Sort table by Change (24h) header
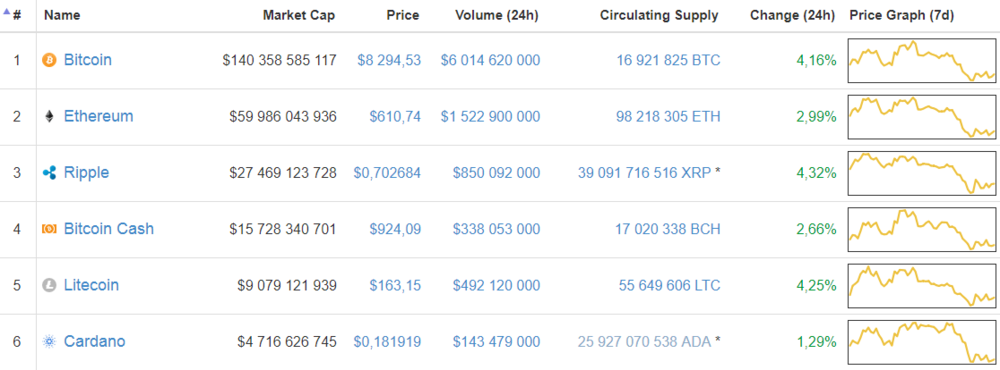Image resolution: width=1000 pixels, height=370 pixels. pos(792,15)
